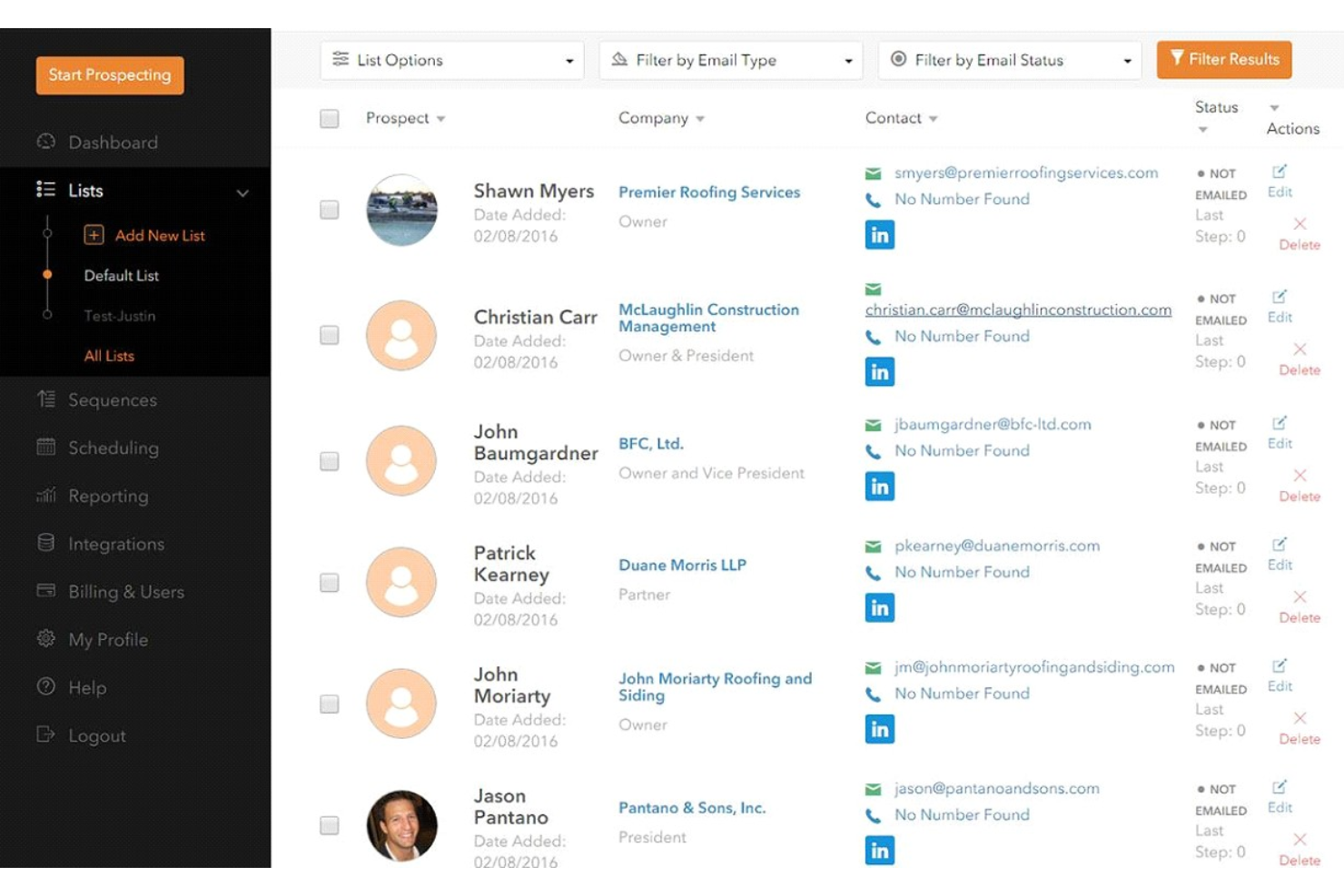The image size is (1344, 896).
Task: Open the BFC, Ltd. company link
Action: tap(651, 444)
